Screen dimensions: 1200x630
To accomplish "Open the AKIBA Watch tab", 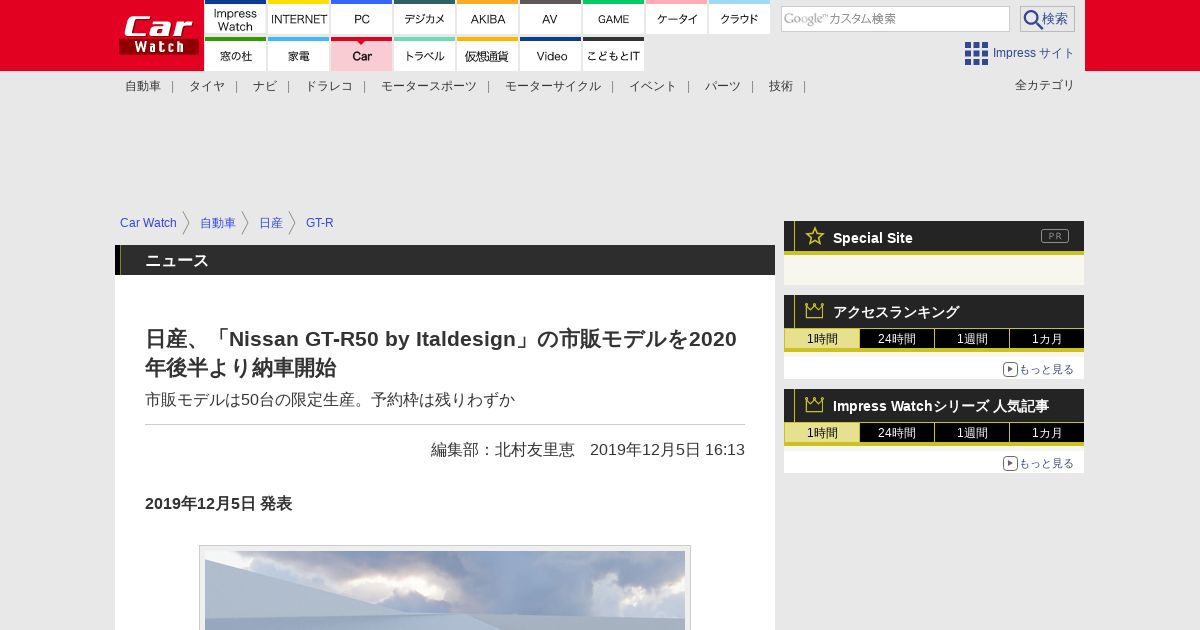I will click(488, 17).
